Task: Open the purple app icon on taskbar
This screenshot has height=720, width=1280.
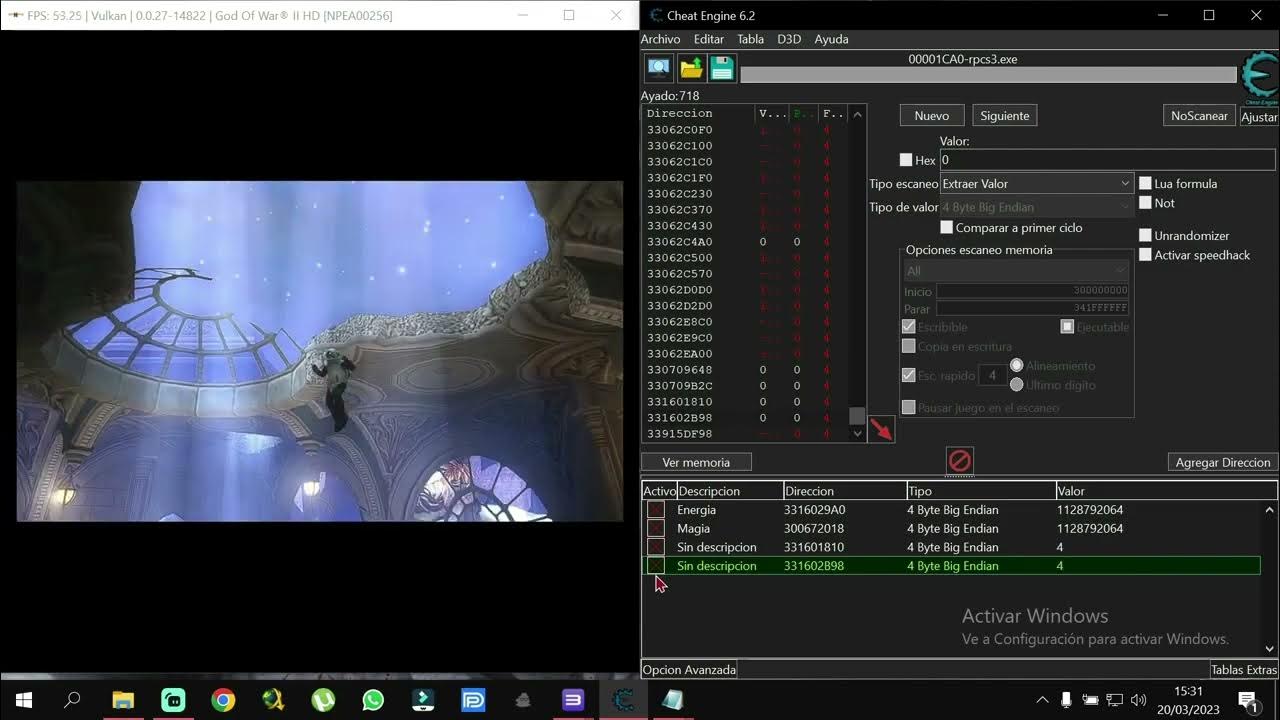Action: tap(573, 700)
